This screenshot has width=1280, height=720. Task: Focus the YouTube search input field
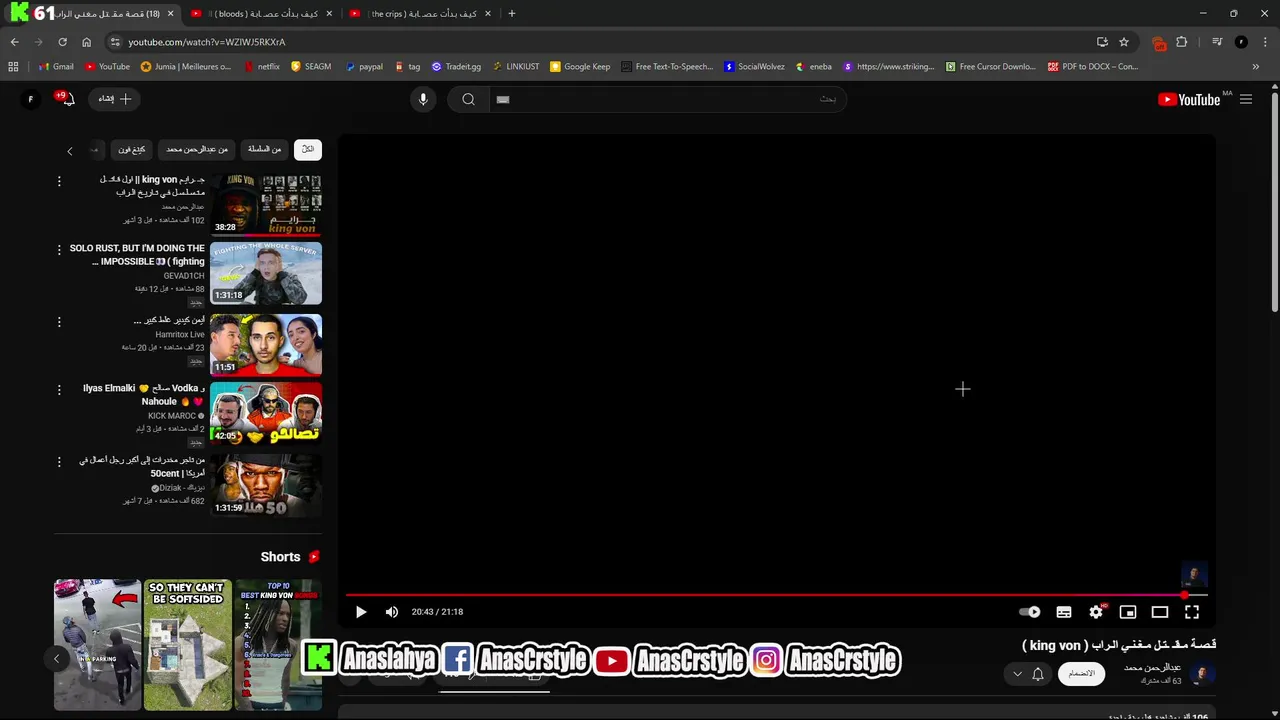click(x=667, y=99)
